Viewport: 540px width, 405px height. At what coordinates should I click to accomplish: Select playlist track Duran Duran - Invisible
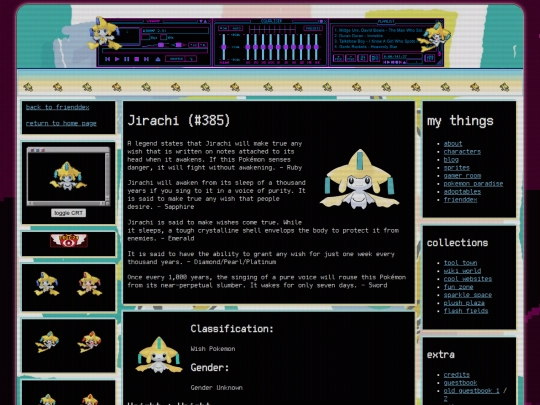[x=360, y=35]
